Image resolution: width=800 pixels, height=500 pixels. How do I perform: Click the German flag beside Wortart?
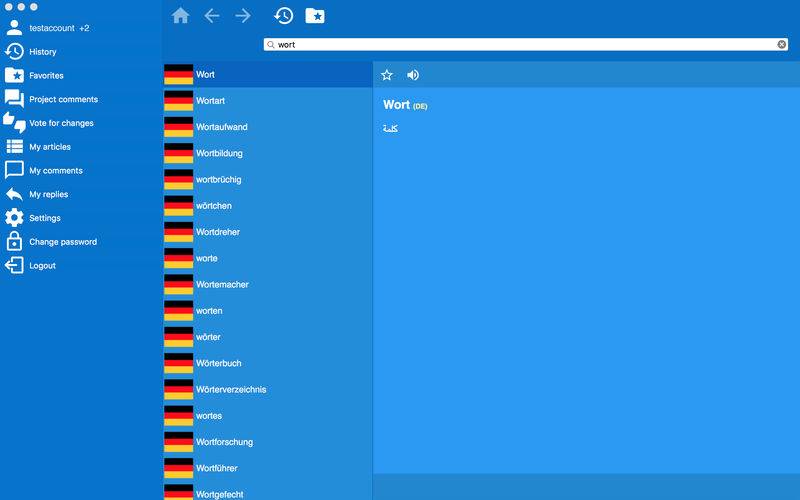(179, 101)
